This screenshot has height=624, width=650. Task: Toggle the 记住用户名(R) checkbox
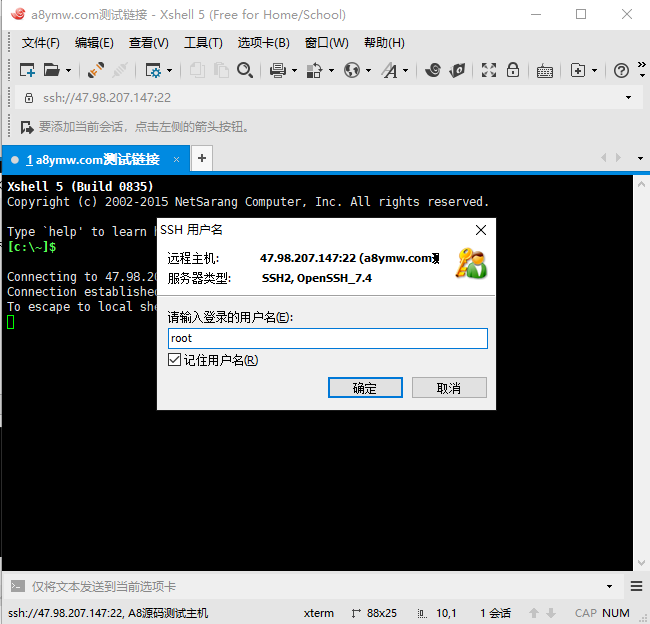(x=175, y=359)
